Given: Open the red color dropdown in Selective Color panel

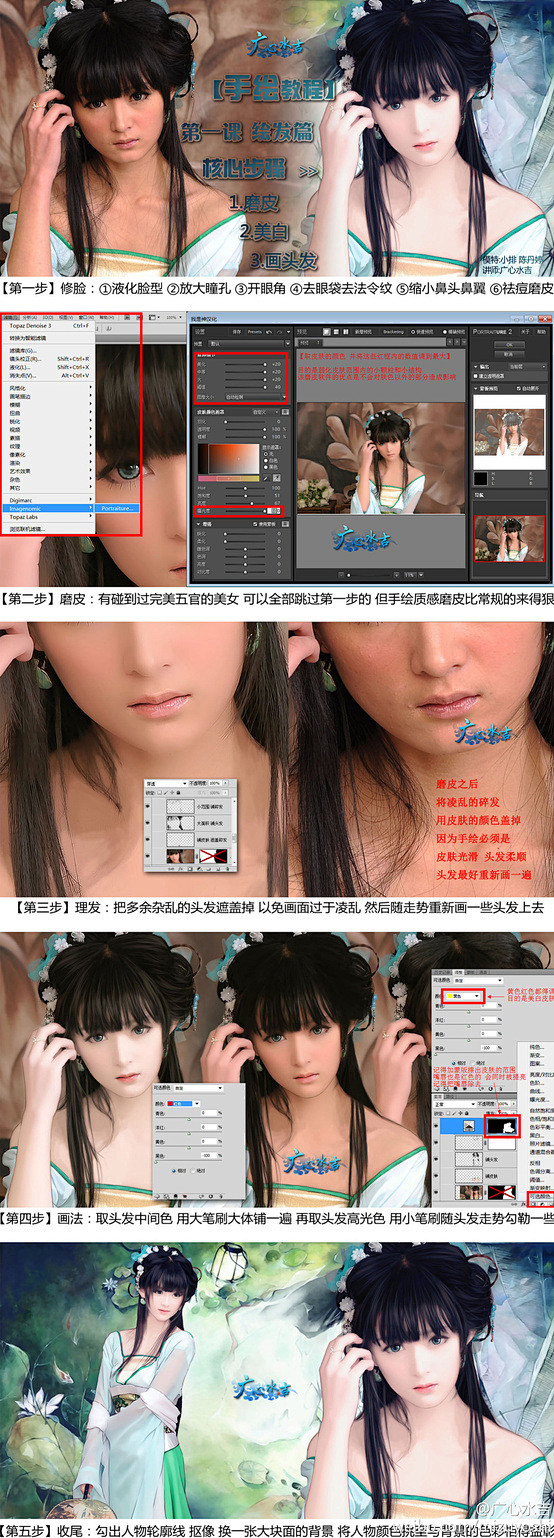Looking at the screenshot, I should (x=183, y=1103).
